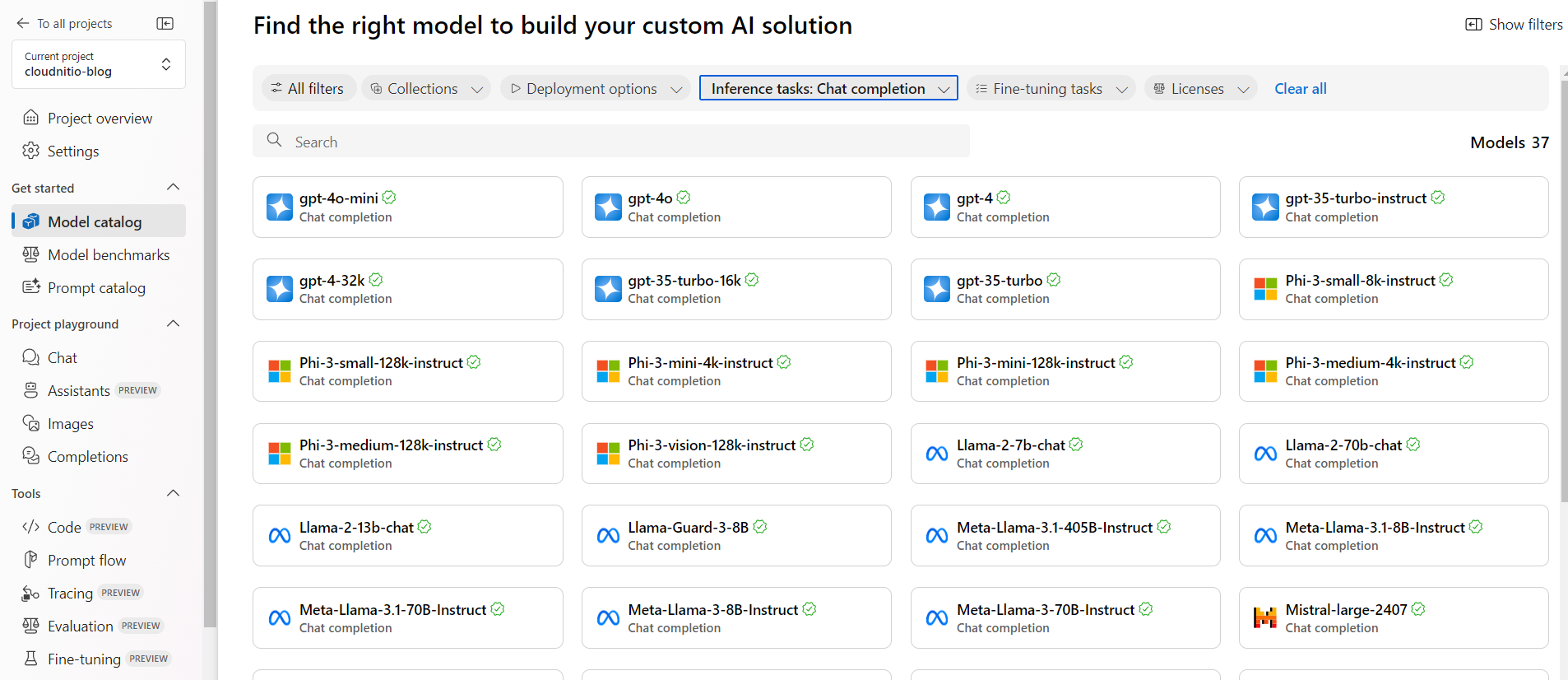Open the Meta-Llama-3.1-405B-Instruct model card

(x=1065, y=536)
